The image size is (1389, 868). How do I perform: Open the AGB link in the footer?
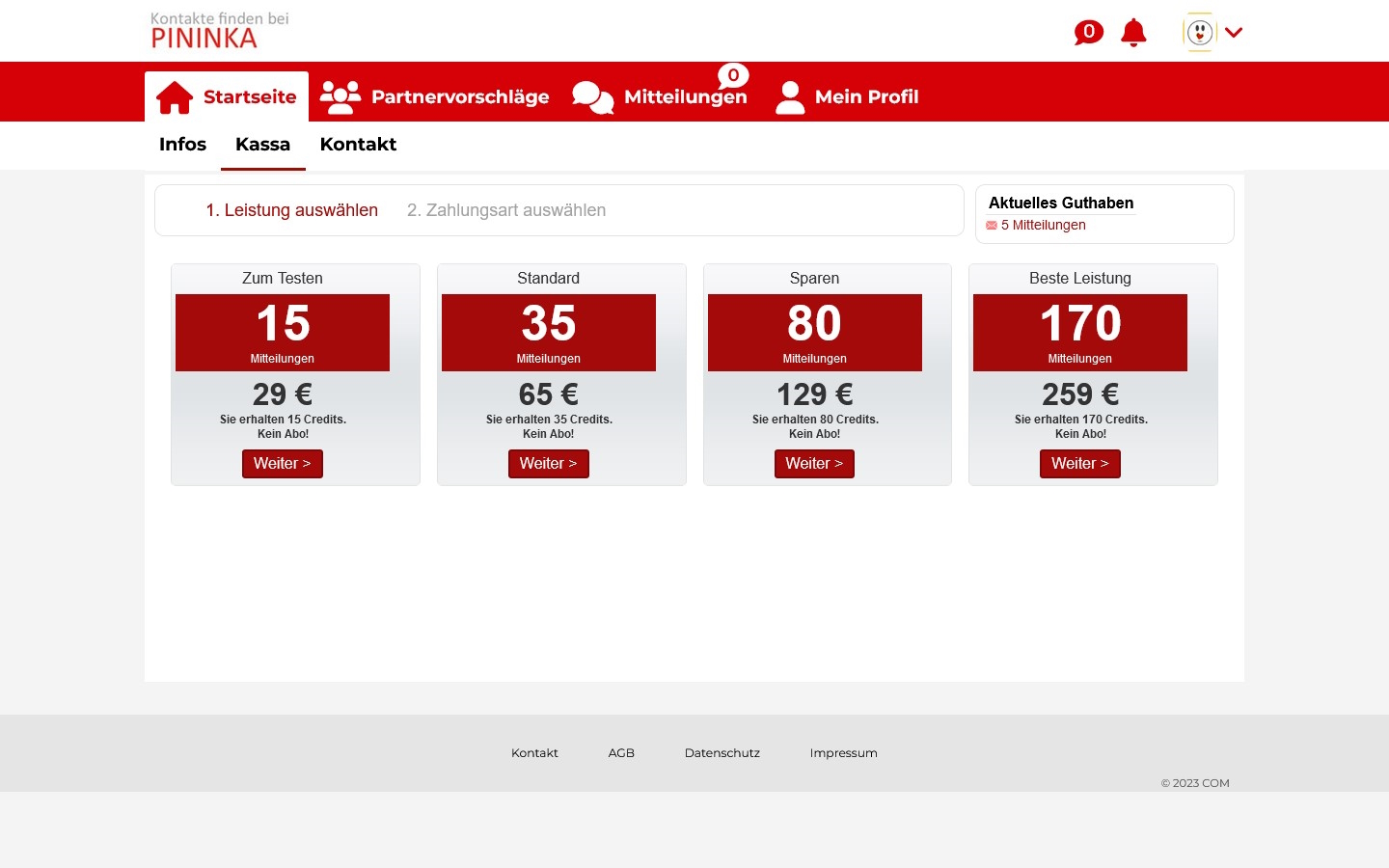click(621, 753)
